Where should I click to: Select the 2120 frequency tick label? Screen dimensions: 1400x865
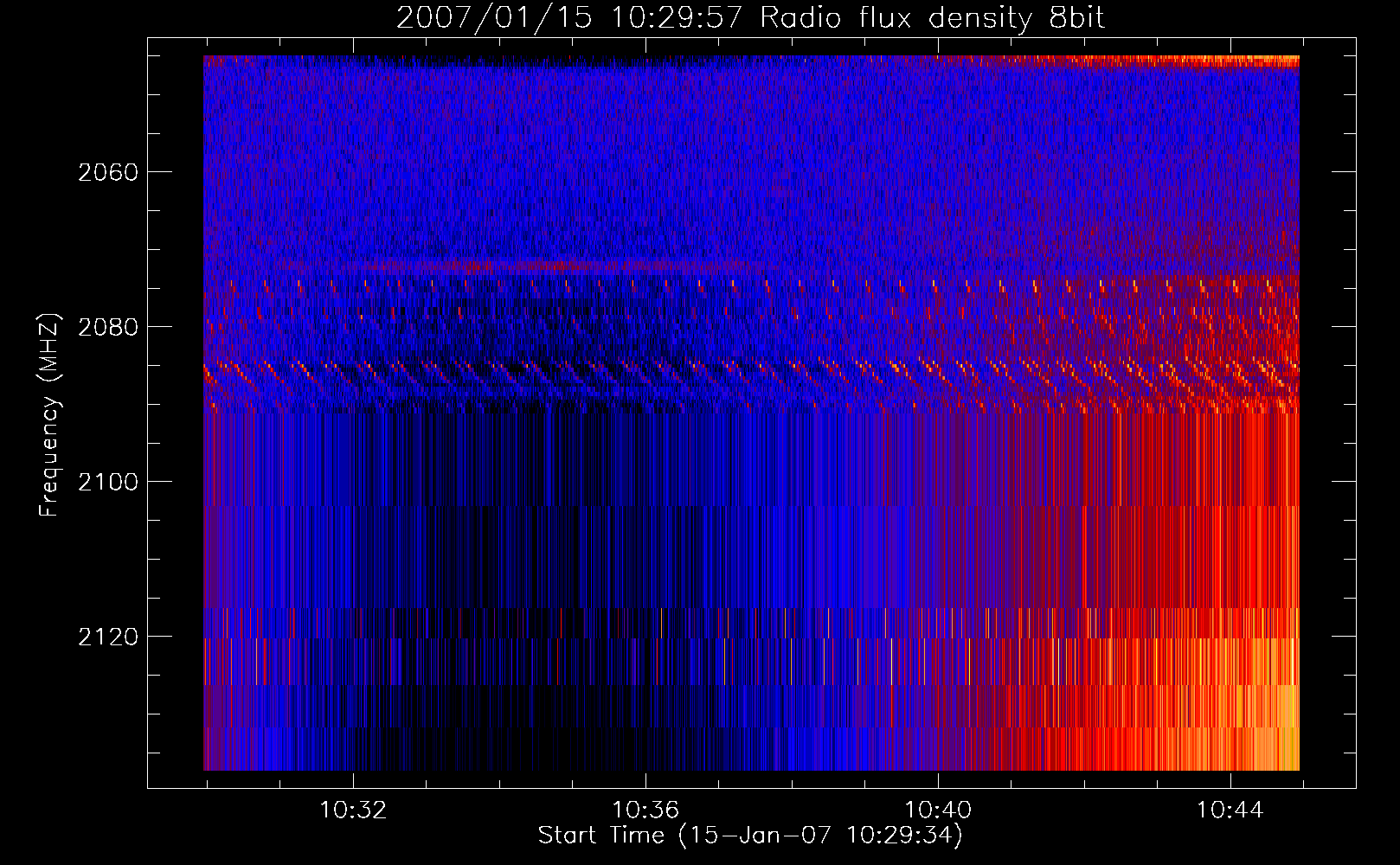click(108, 637)
